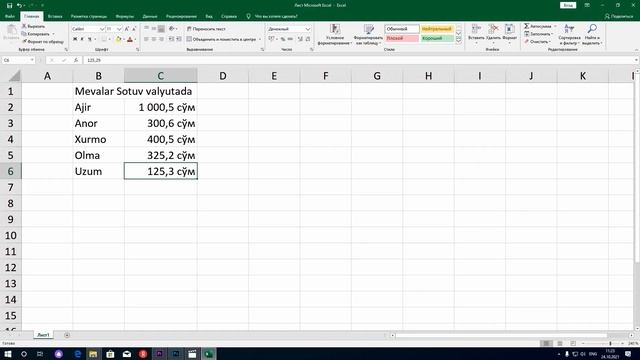Switch to the Разметка страницы ribbon tab
Screen dimensions: 640x360
[89, 16]
